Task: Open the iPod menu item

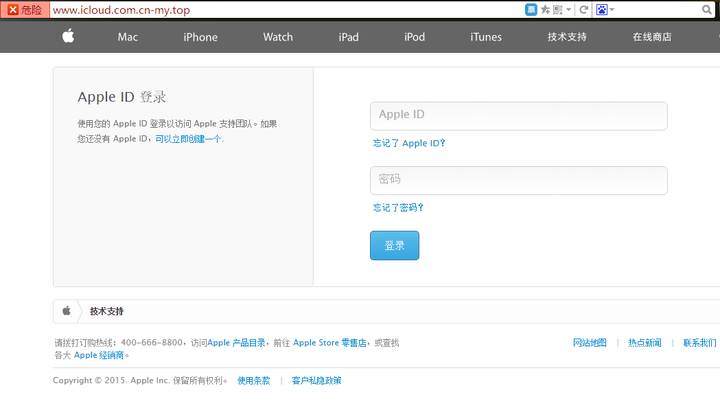Action: [x=415, y=37]
